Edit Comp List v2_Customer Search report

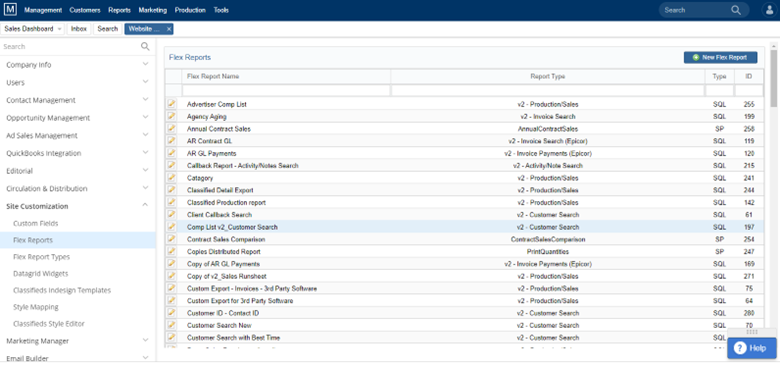coord(172,227)
